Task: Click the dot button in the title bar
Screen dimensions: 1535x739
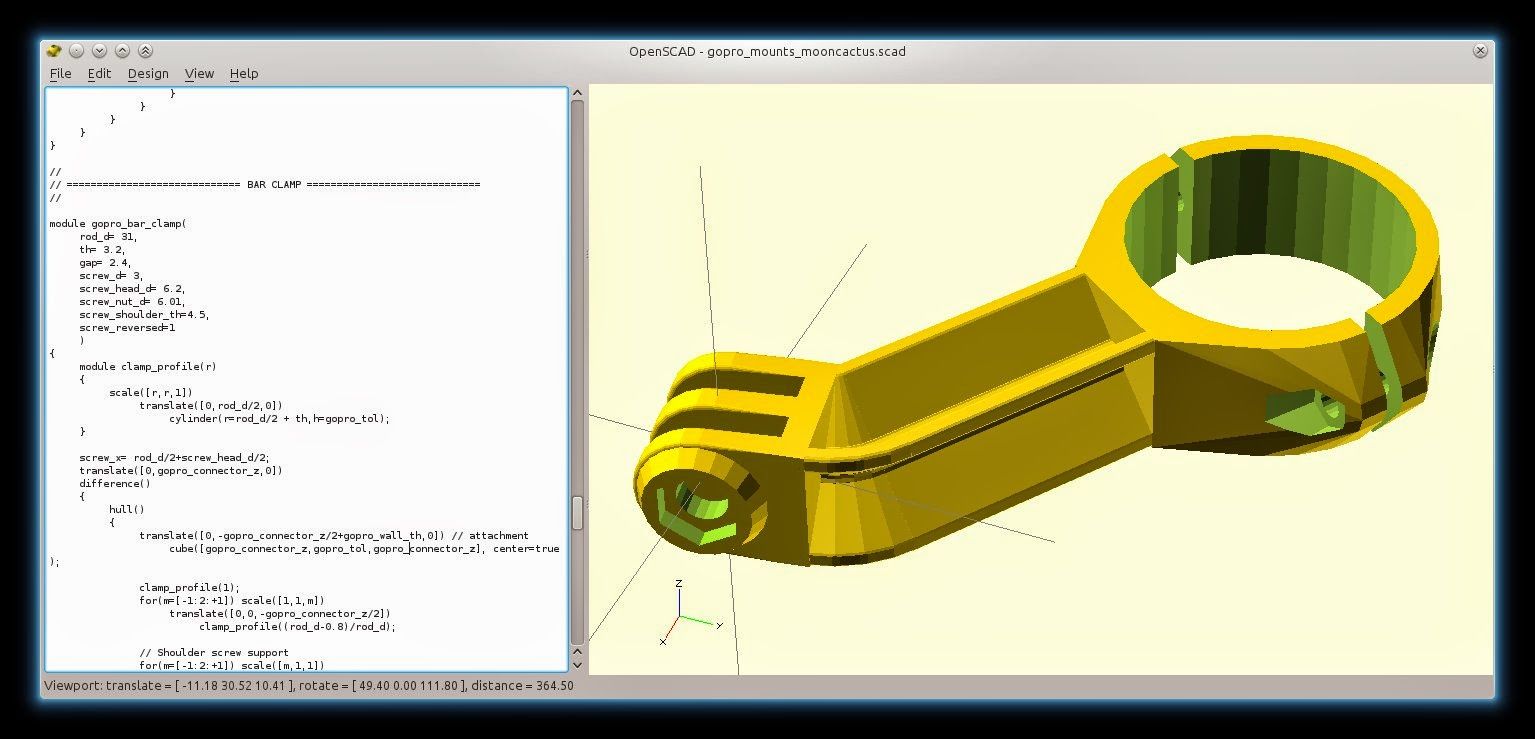Action: [76, 50]
